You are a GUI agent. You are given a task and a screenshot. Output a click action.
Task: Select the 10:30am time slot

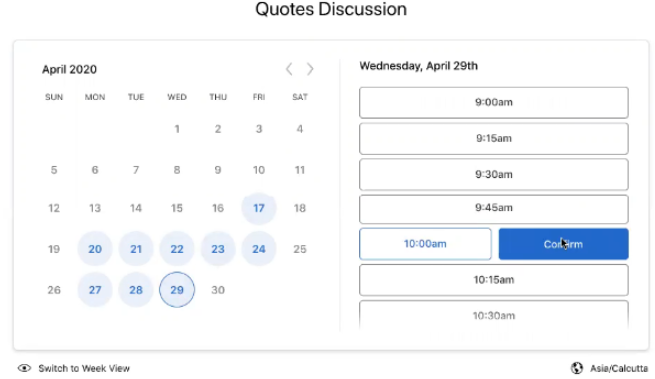coord(493,315)
